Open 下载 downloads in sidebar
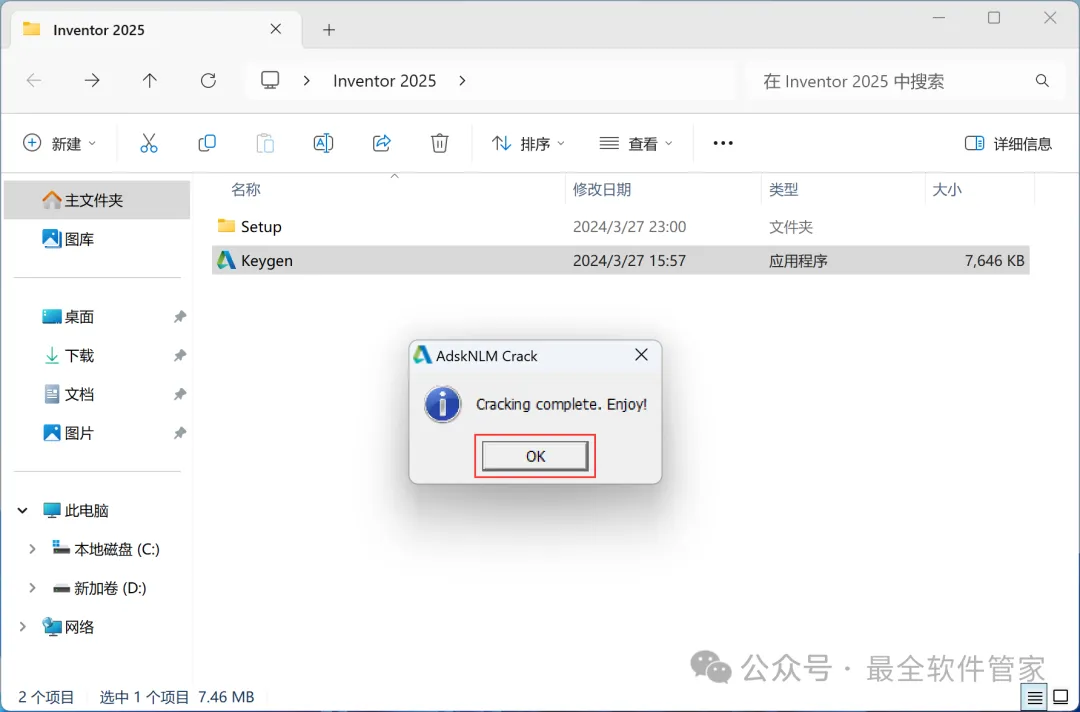 point(69,355)
